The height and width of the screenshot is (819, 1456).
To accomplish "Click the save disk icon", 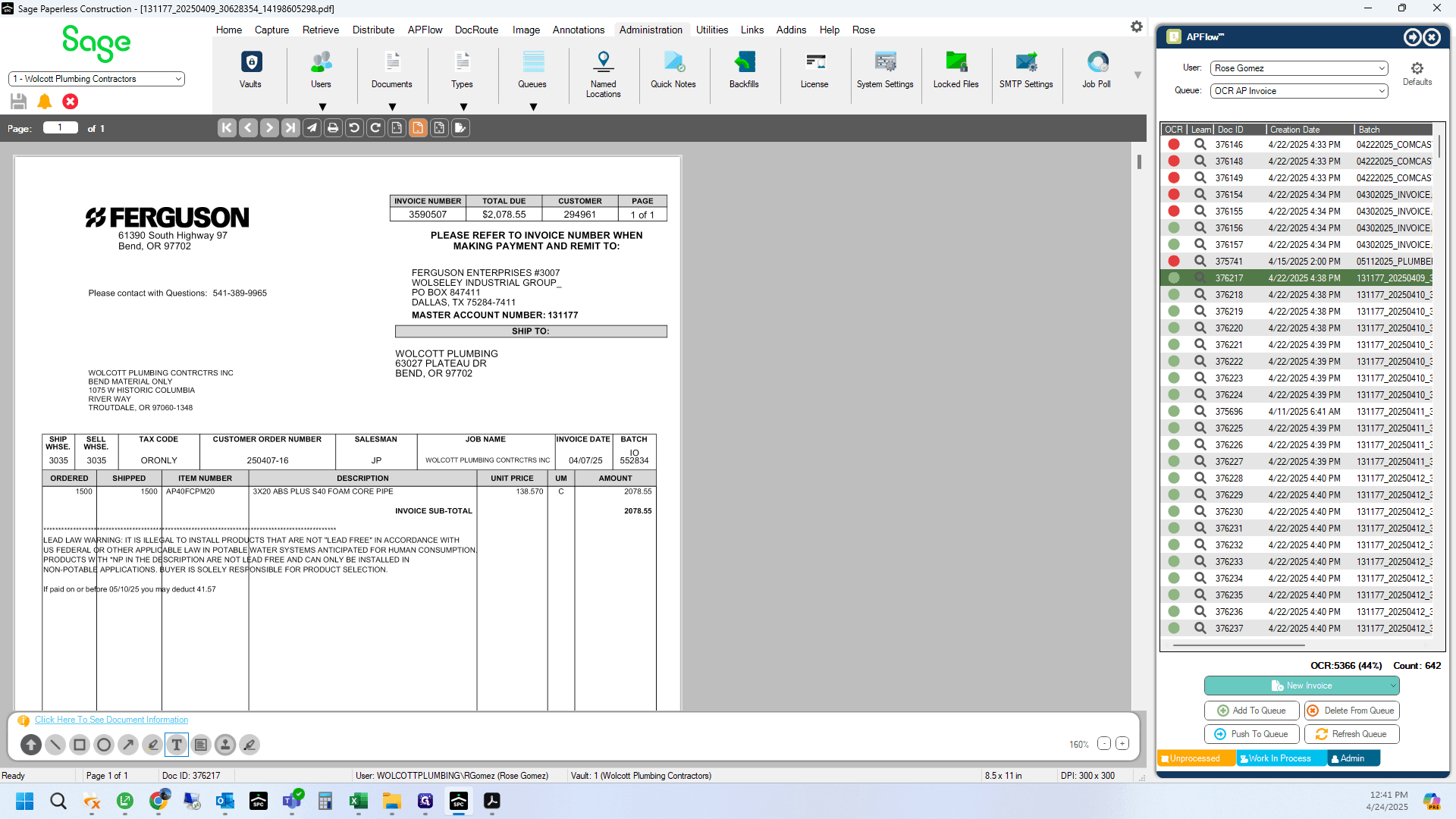I will (19, 102).
